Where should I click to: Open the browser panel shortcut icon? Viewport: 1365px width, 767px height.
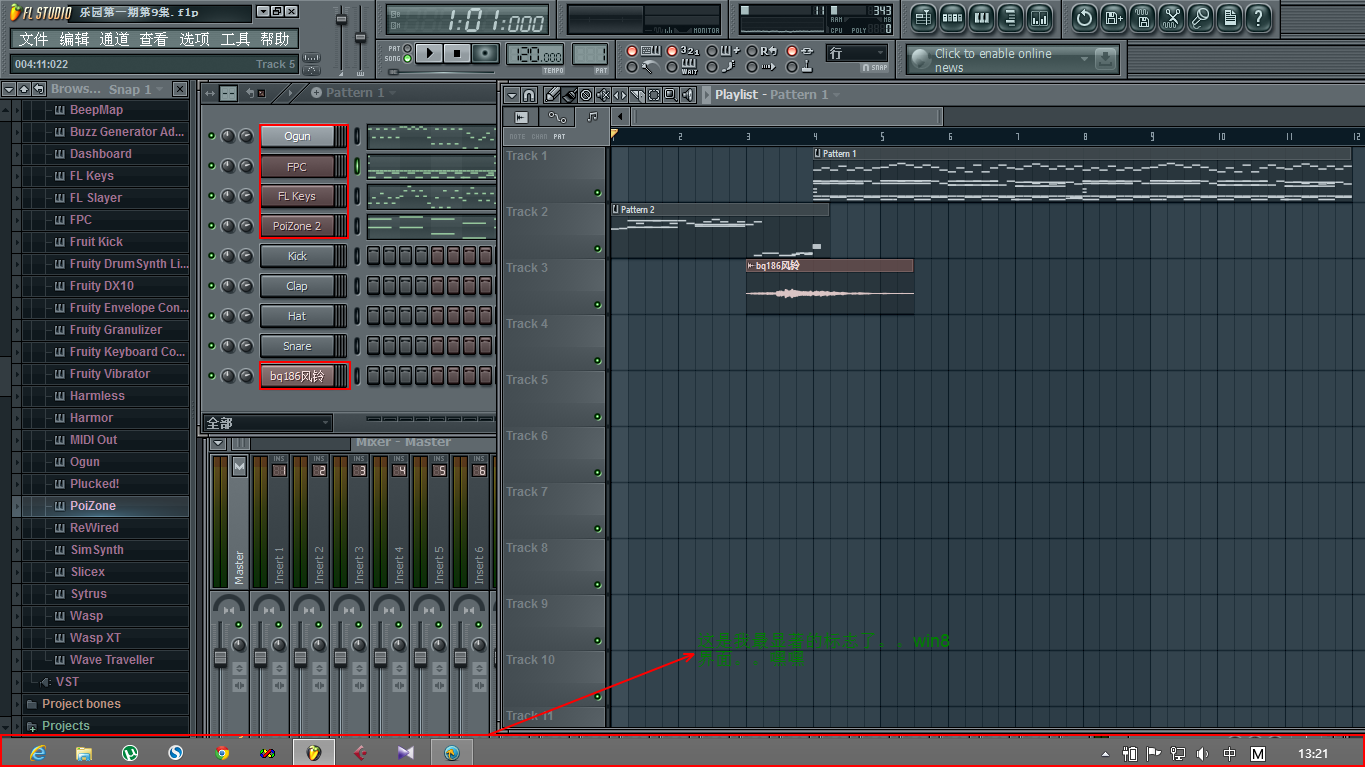point(1011,17)
